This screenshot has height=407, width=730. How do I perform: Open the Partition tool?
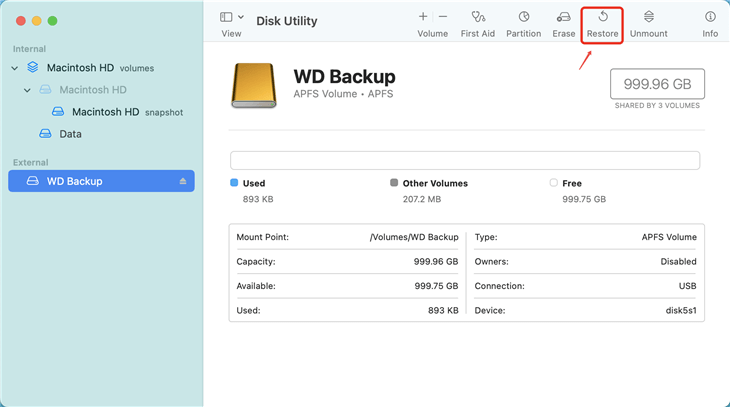click(x=524, y=24)
